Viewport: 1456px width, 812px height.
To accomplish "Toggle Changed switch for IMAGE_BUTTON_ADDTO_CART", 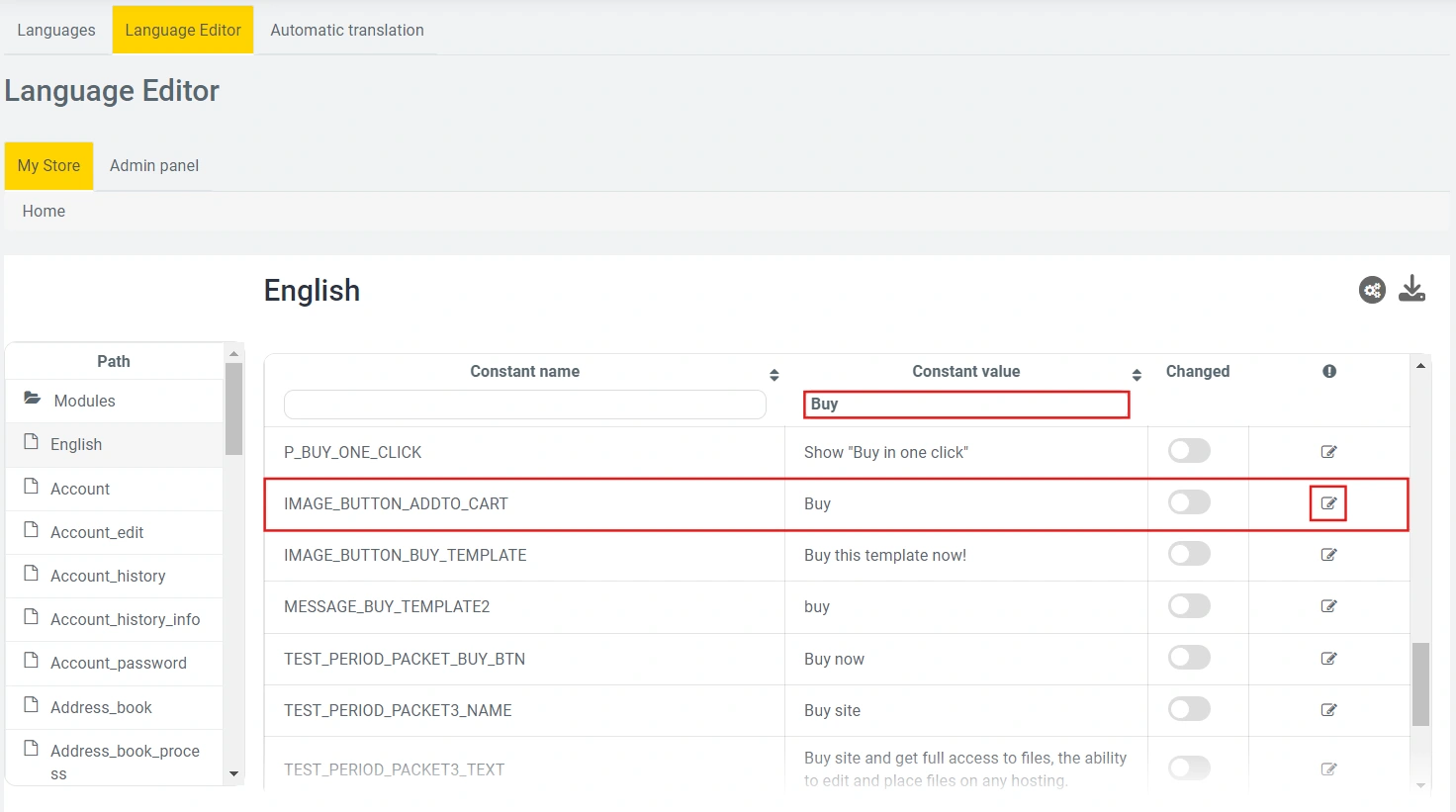I will click(x=1189, y=502).
